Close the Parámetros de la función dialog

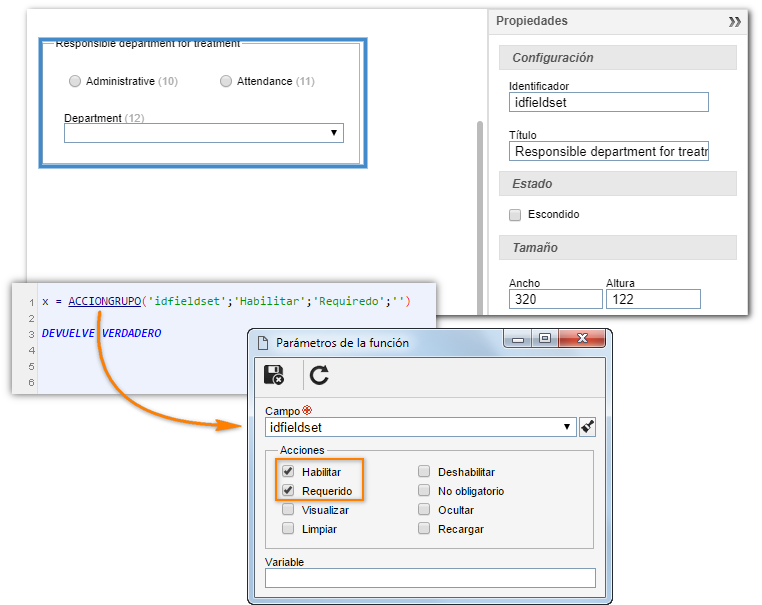click(x=582, y=338)
